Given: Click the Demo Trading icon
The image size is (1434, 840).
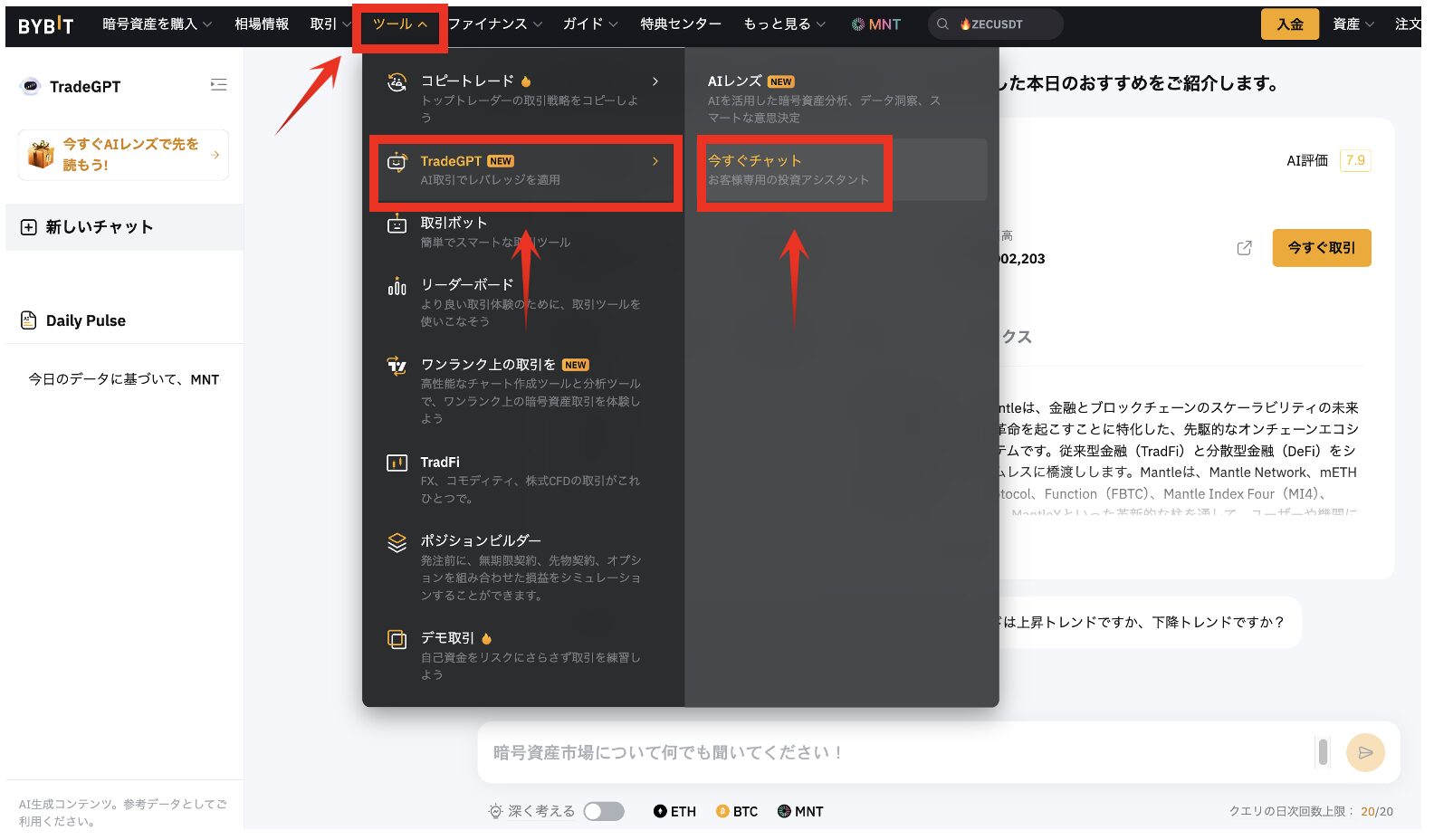Looking at the screenshot, I should point(397,639).
